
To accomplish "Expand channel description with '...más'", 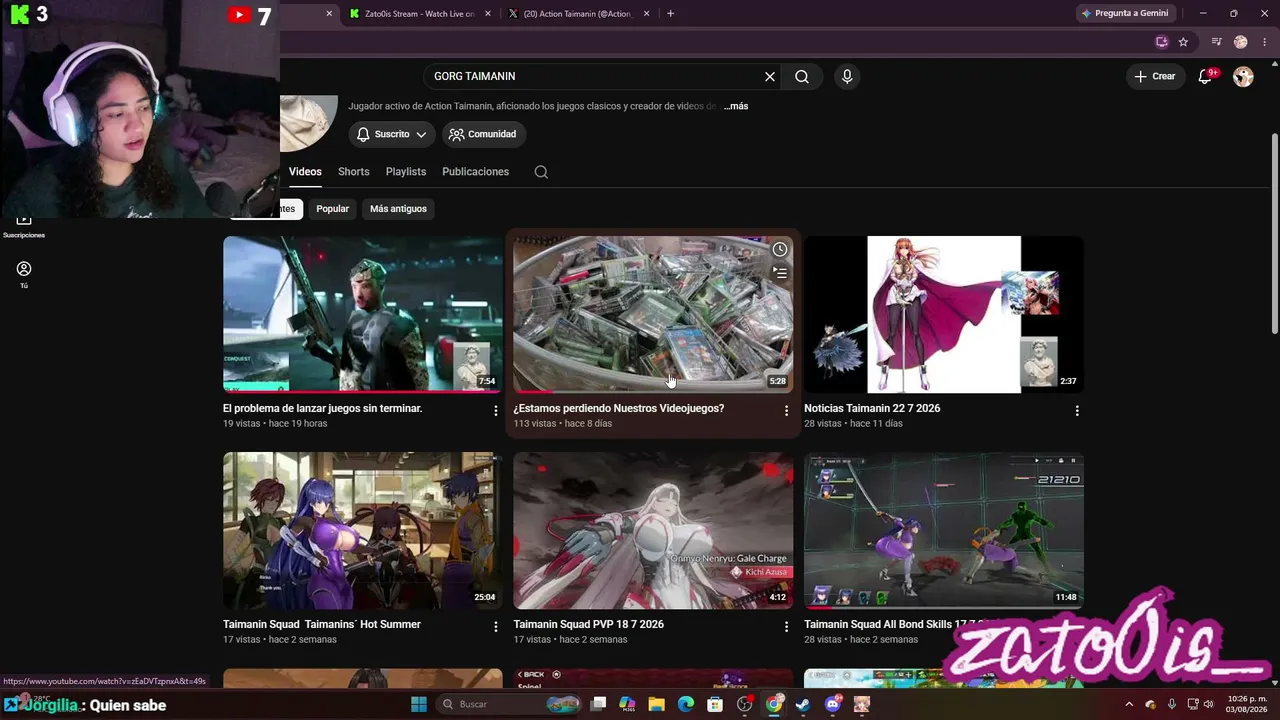I will tap(736, 106).
